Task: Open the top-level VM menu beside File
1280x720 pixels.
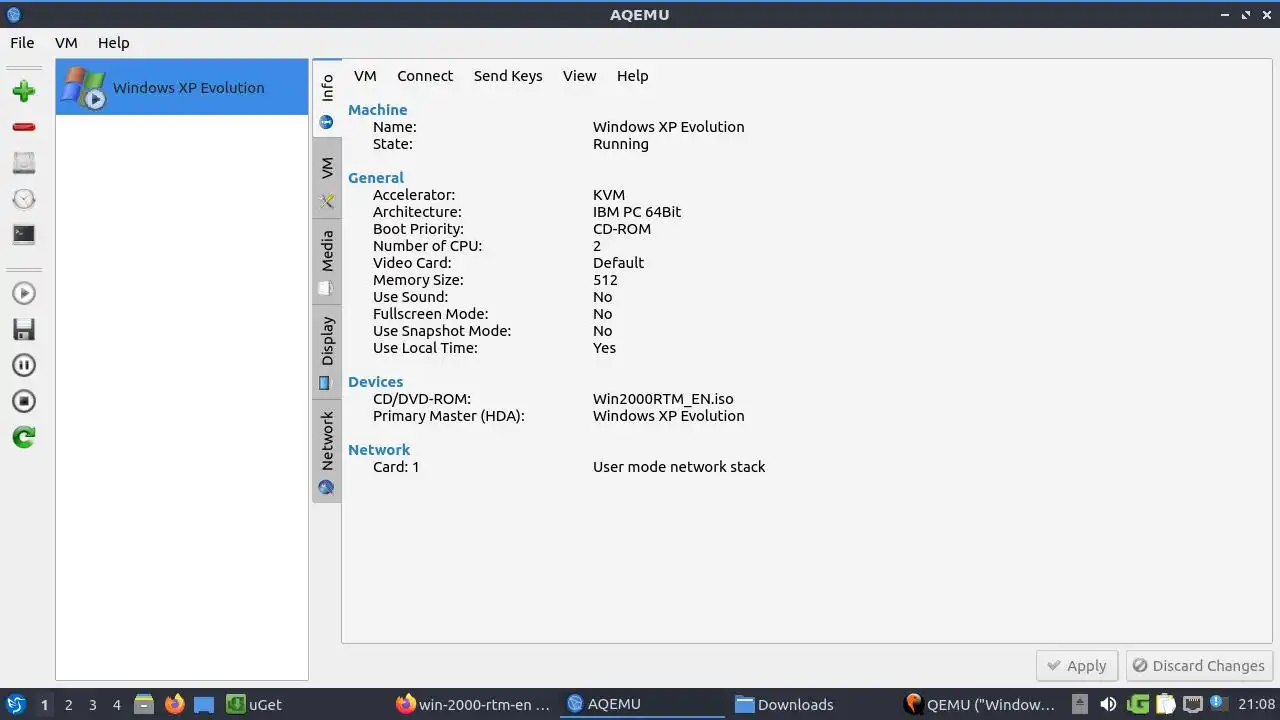Action: click(x=66, y=43)
